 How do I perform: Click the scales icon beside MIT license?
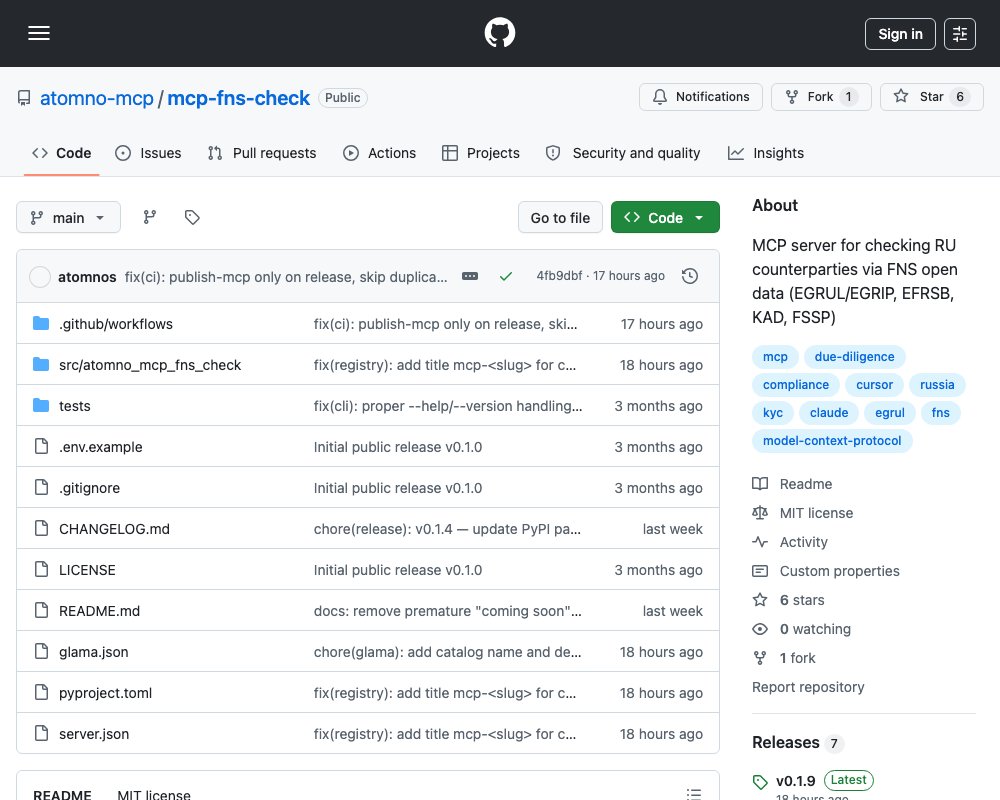tap(760, 512)
